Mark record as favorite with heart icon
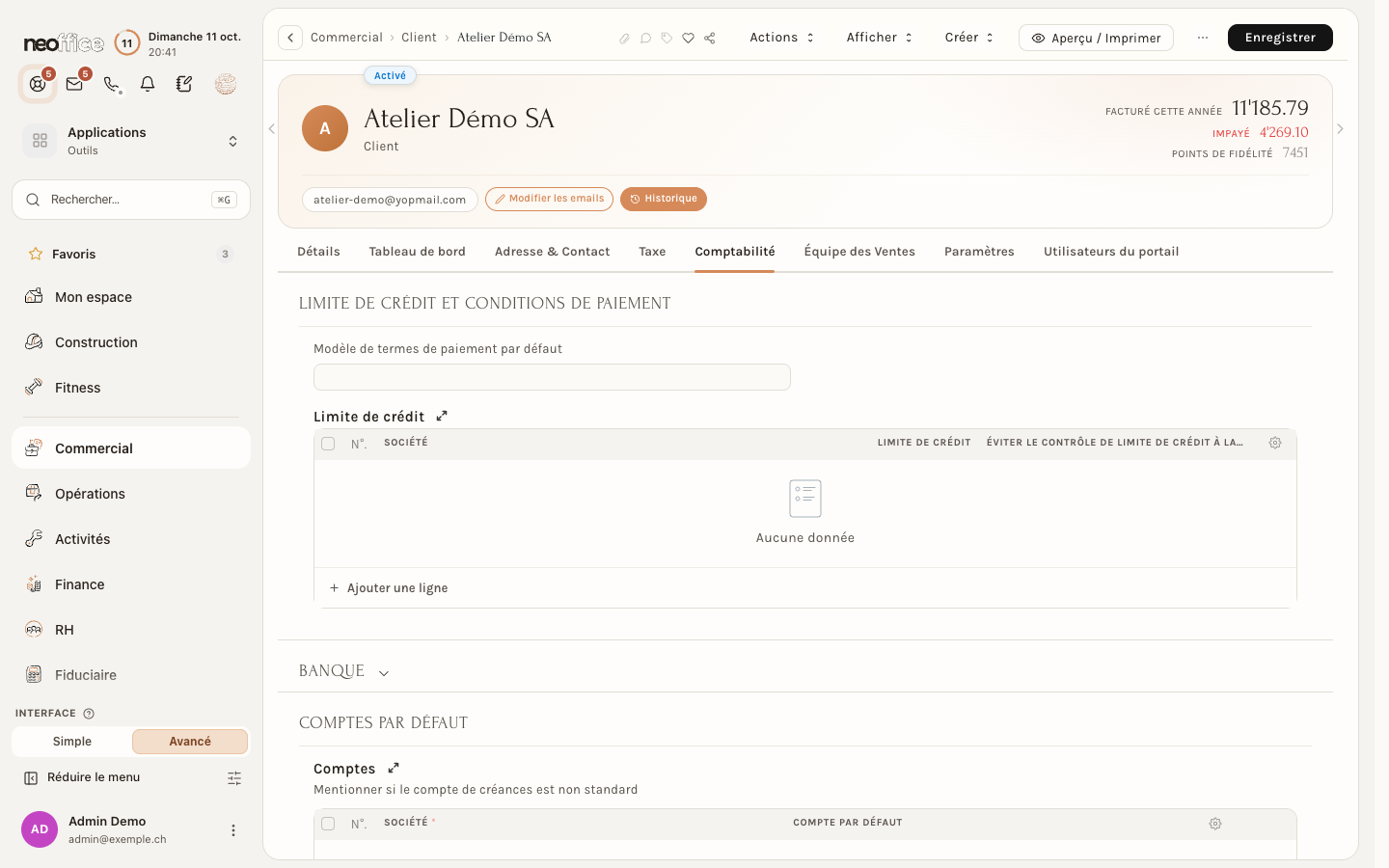1389x868 pixels. (688, 39)
